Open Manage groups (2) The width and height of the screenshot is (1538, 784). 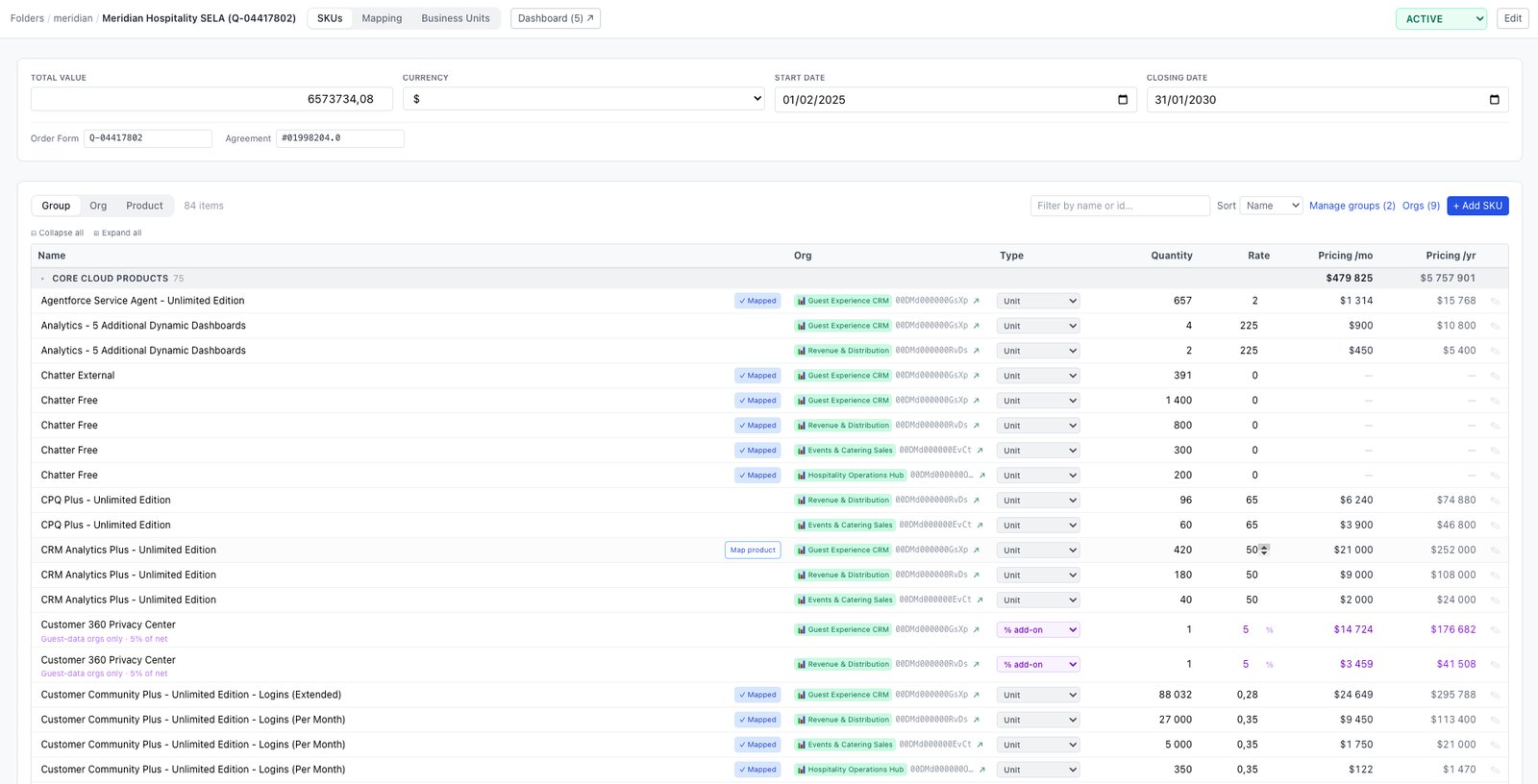click(1352, 206)
